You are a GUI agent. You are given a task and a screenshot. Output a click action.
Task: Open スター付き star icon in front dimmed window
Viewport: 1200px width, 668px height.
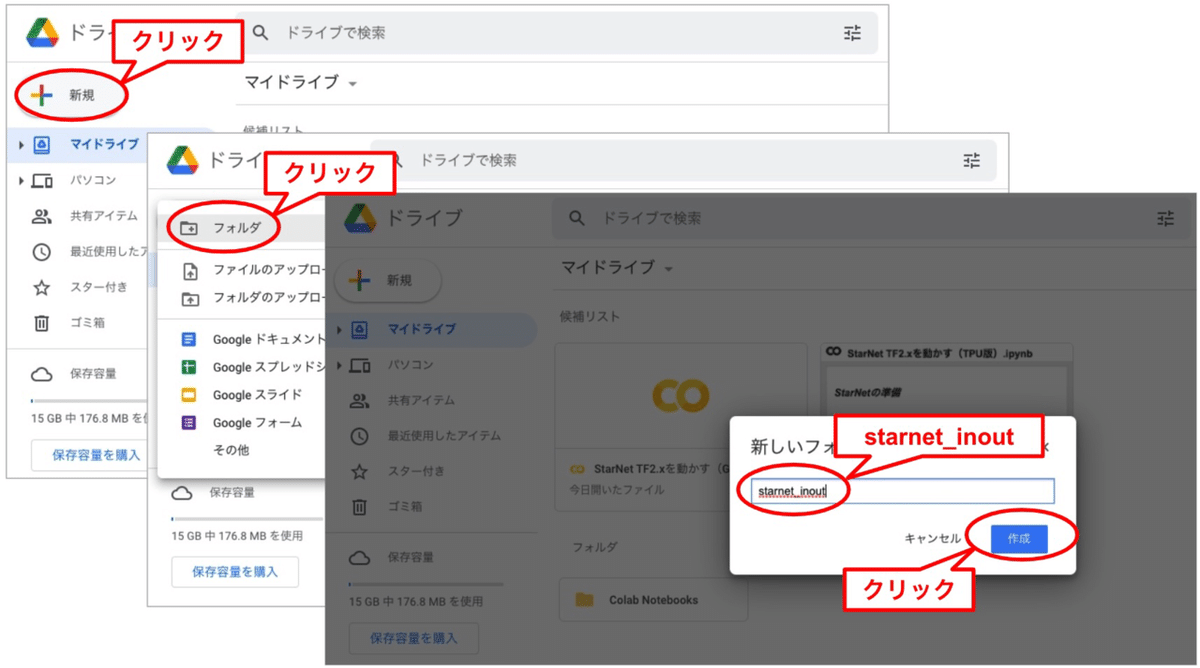[360, 472]
